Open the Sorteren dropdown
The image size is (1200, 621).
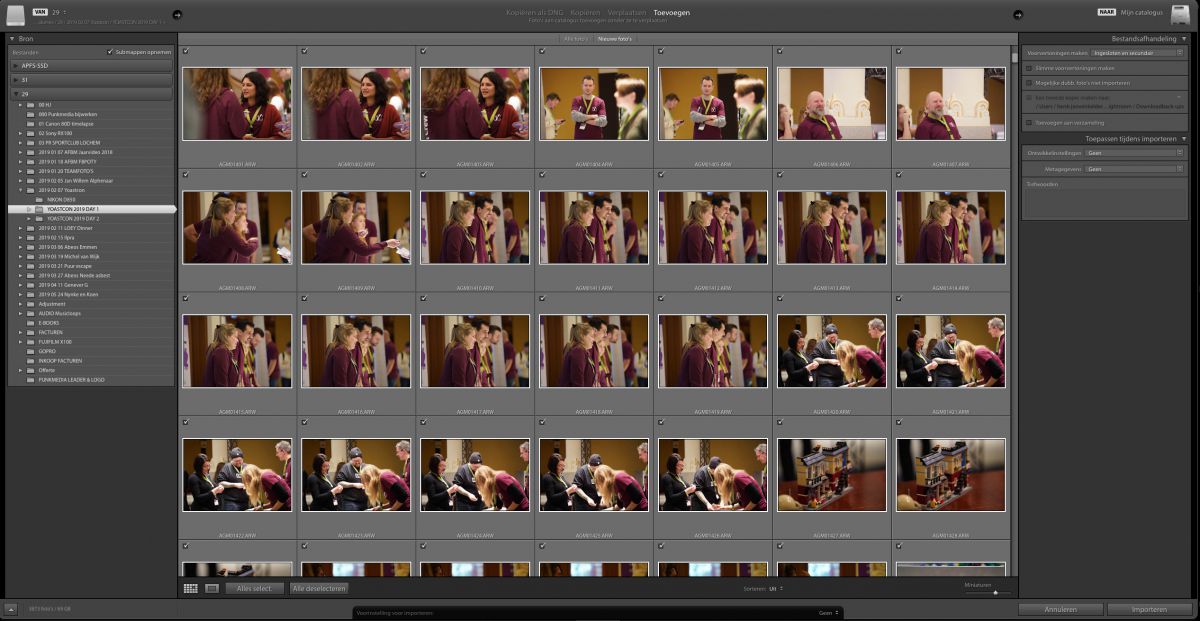point(776,589)
